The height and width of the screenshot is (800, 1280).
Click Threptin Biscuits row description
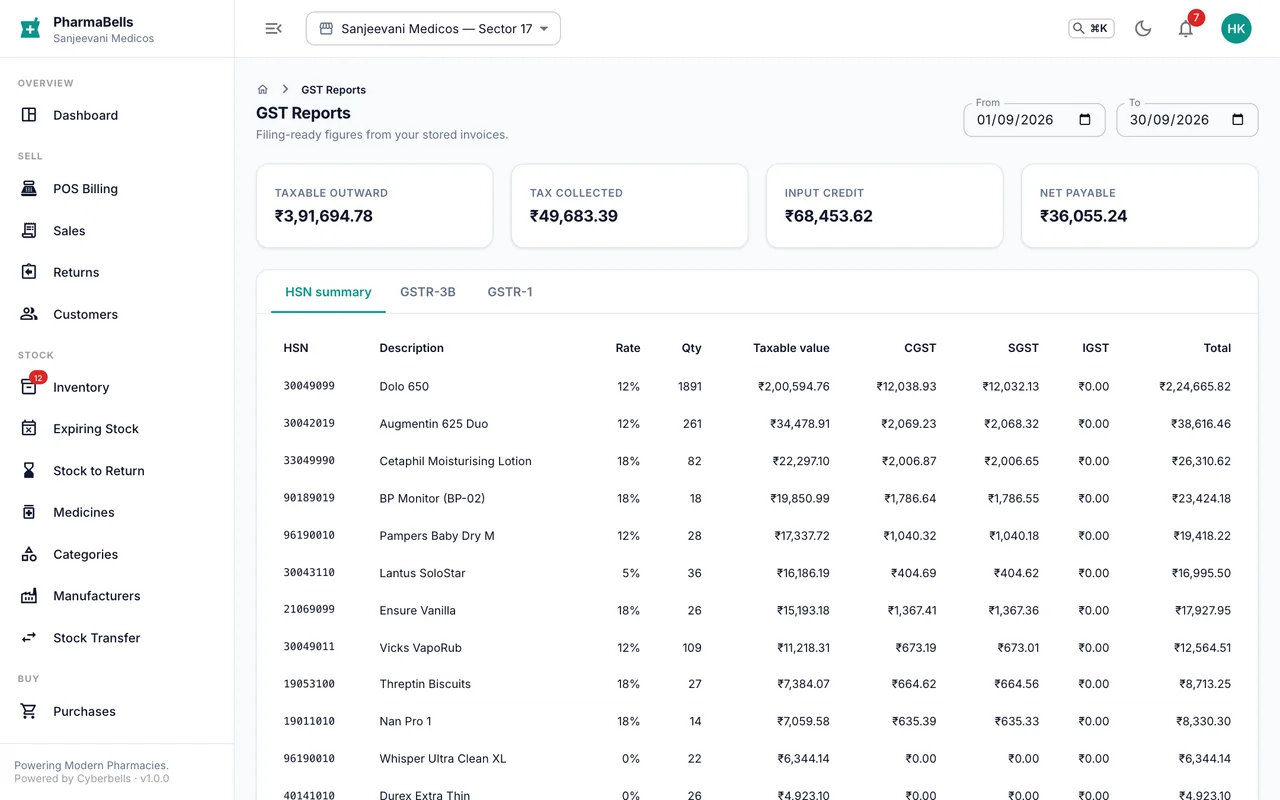[425, 684]
